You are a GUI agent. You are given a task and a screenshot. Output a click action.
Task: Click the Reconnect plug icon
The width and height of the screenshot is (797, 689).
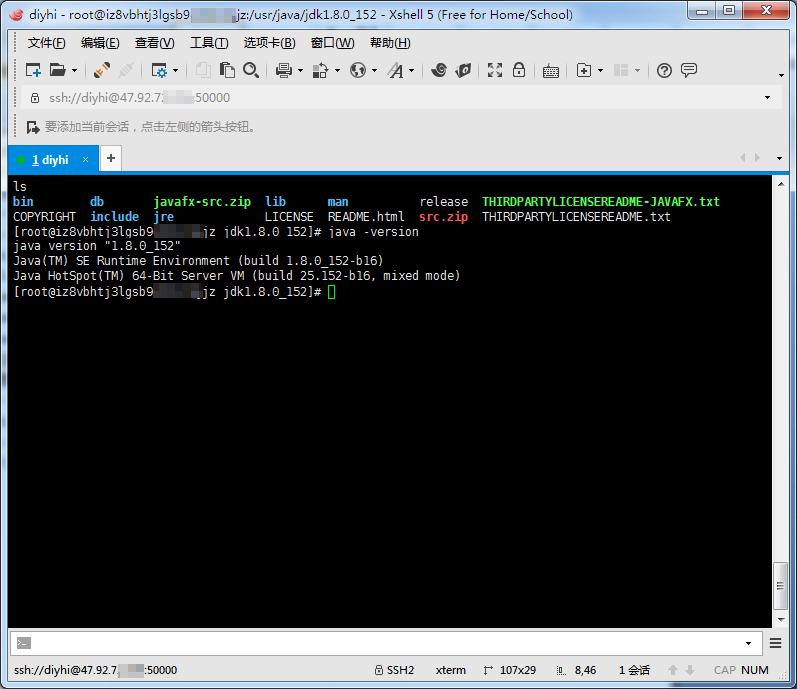pyautogui.click(x=102, y=70)
